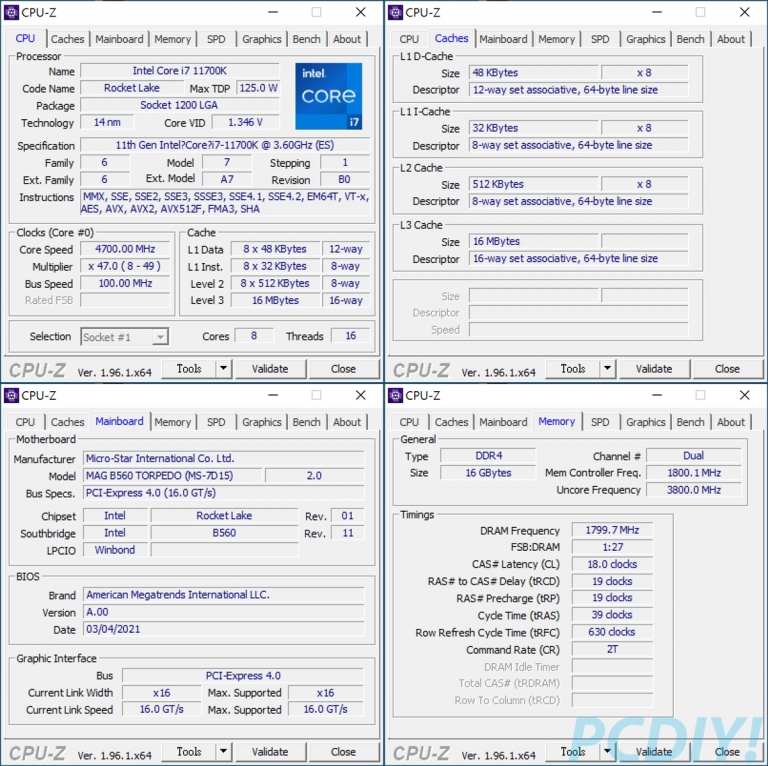768x766 pixels.
Task: Click the Code Name value Rocket Lake
Action: coord(131,88)
